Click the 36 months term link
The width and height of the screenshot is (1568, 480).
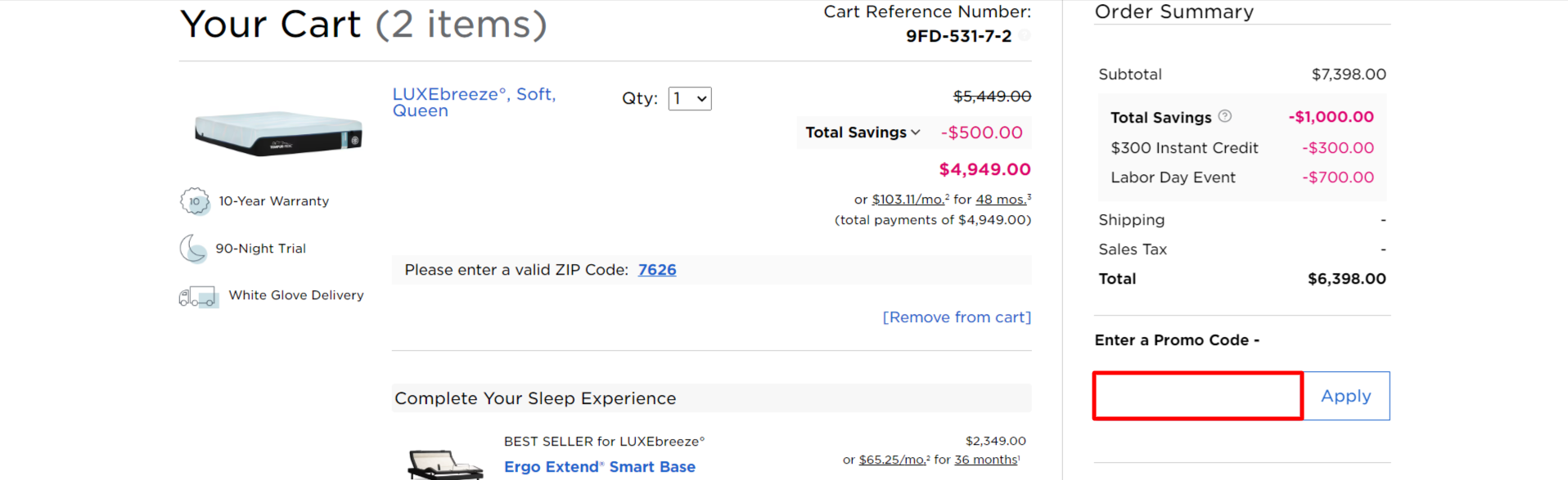(x=987, y=460)
